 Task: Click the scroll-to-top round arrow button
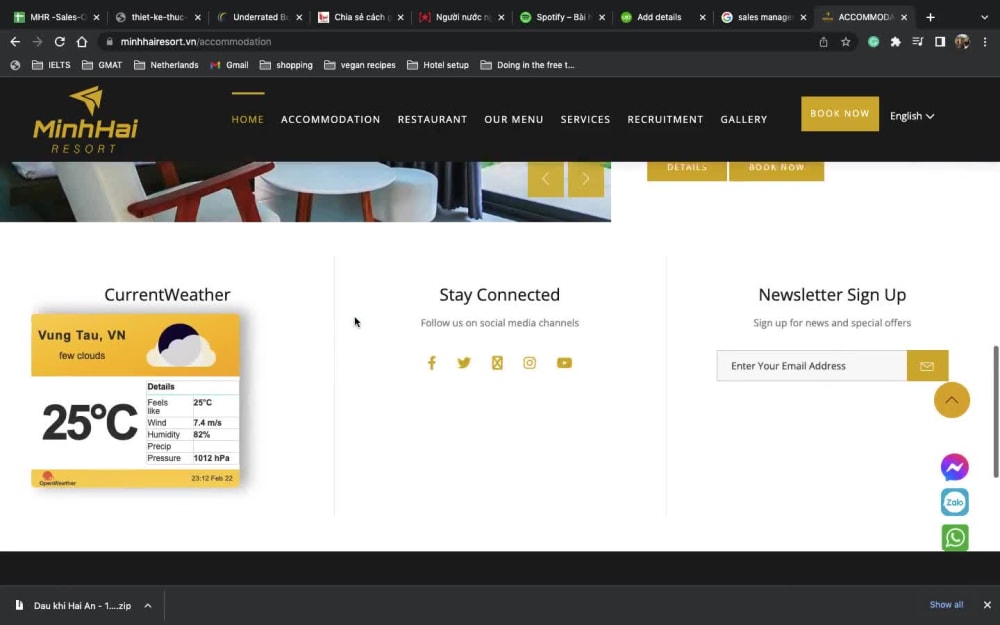952,400
